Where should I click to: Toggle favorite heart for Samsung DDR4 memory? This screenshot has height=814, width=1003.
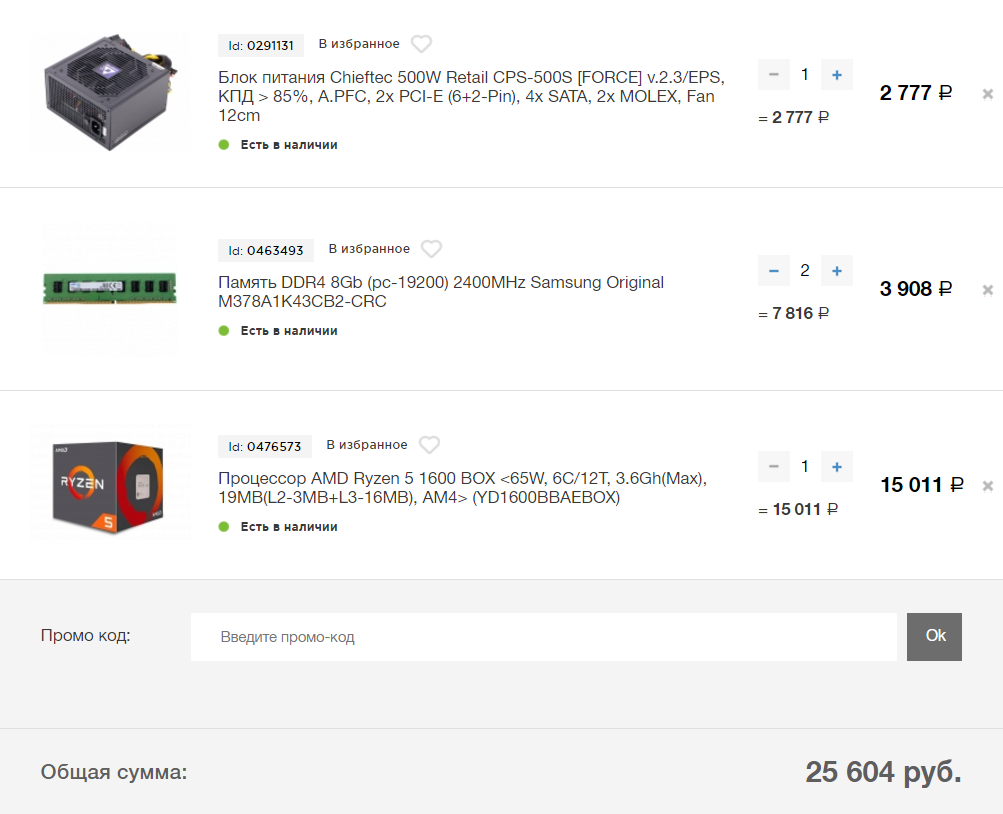pyautogui.click(x=431, y=249)
